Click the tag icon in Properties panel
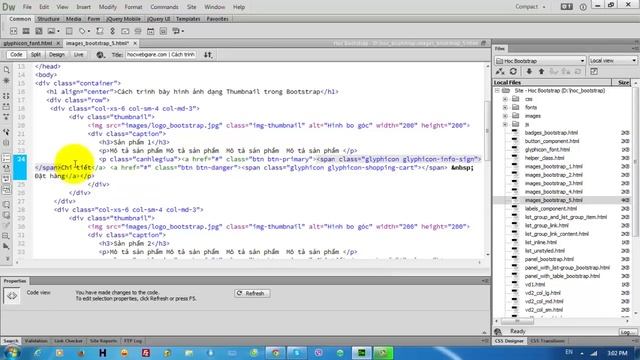 11,296
